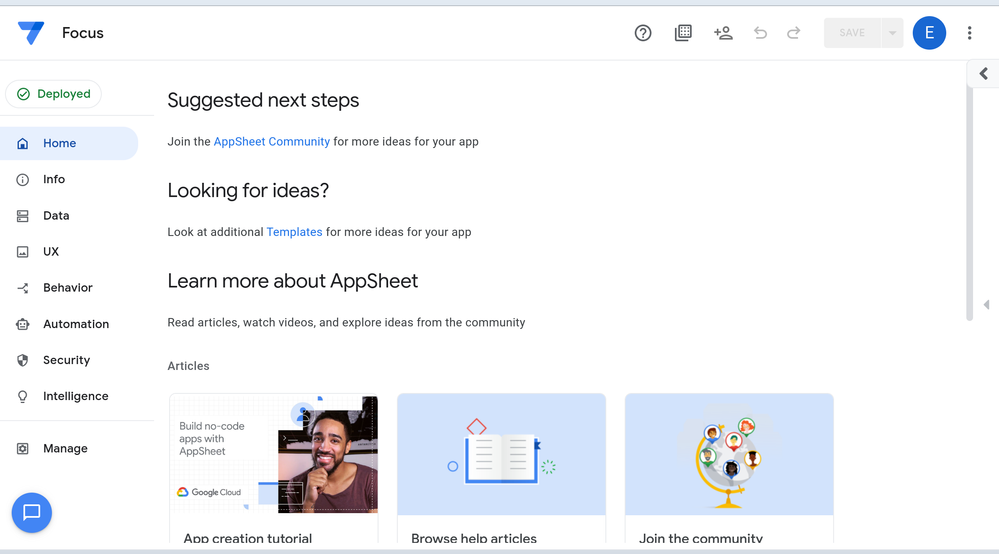Click the Focus app name
The height and width of the screenshot is (554, 999).
point(83,32)
